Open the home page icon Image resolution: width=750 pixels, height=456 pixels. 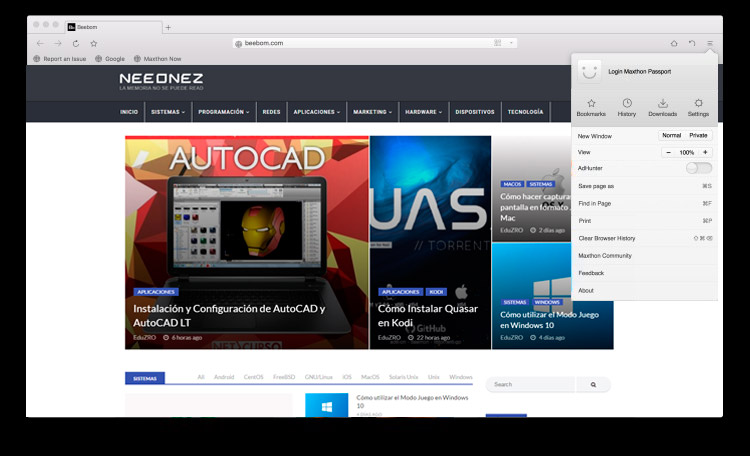(674, 43)
